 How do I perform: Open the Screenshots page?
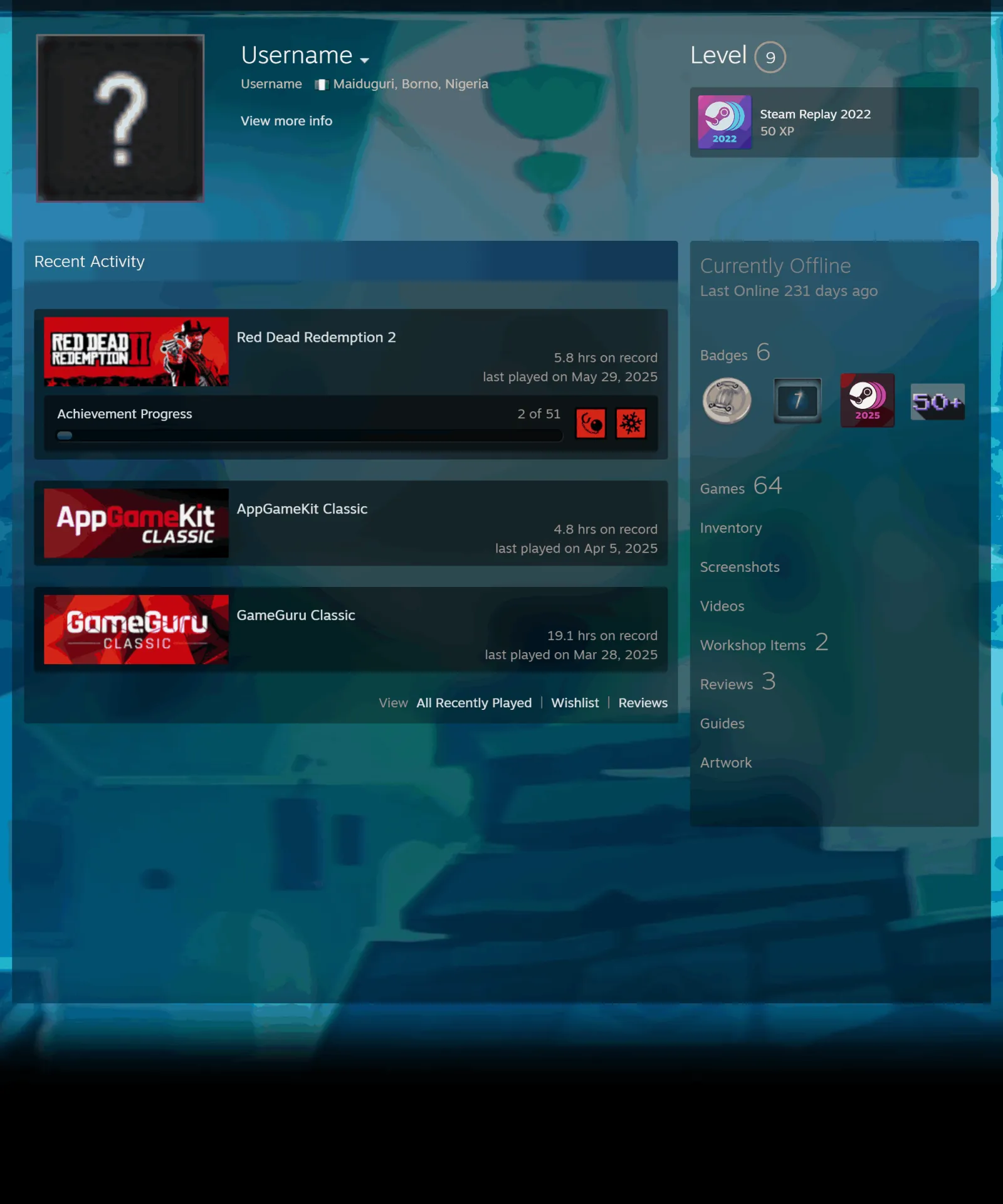pyautogui.click(x=740, y=567)
